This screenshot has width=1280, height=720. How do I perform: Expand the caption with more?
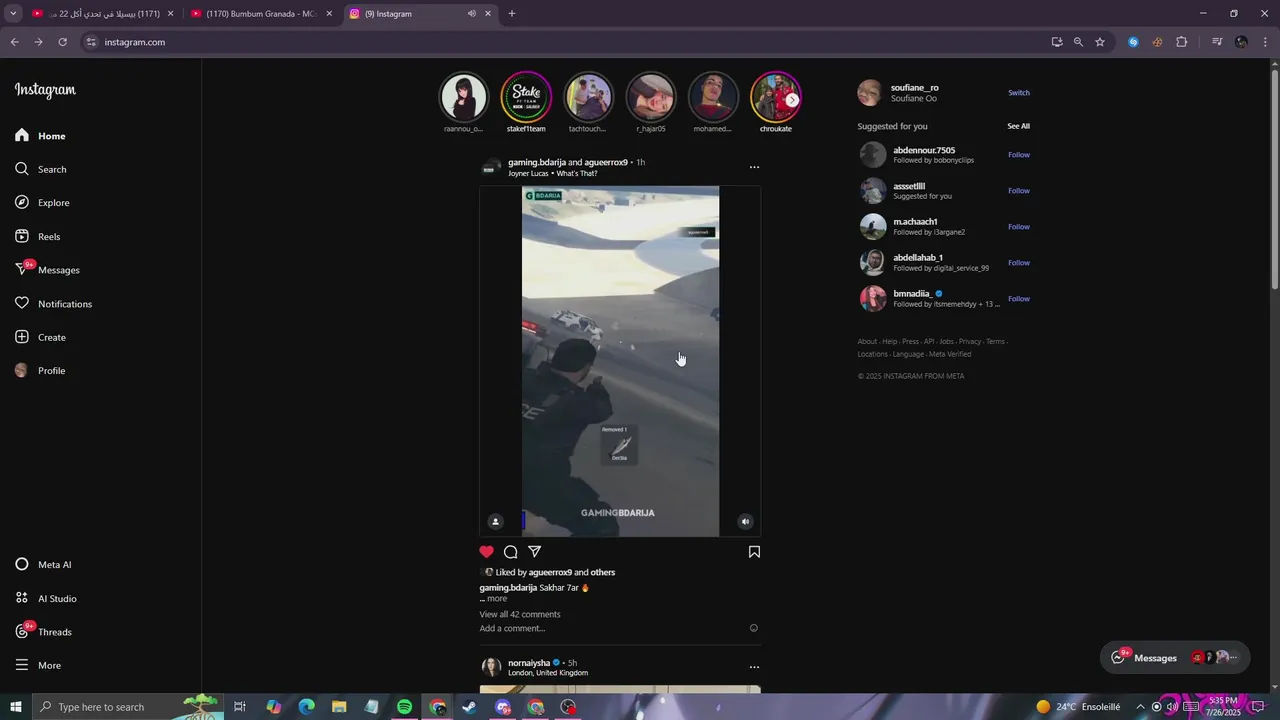pos(496,599)
